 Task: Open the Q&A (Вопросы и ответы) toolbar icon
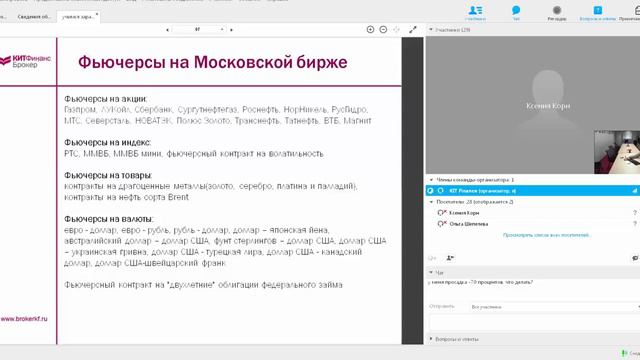(x=598, y=13)
